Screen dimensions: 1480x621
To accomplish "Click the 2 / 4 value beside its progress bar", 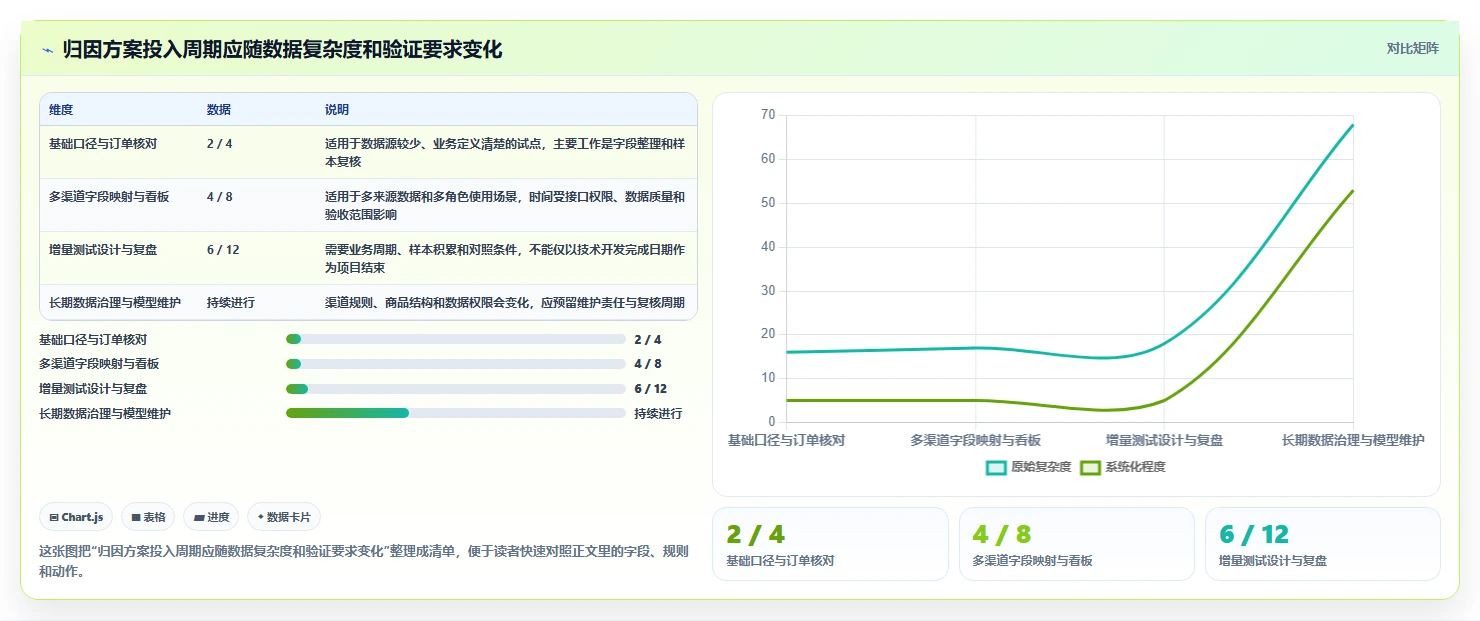I will click(x=647, y=340).
